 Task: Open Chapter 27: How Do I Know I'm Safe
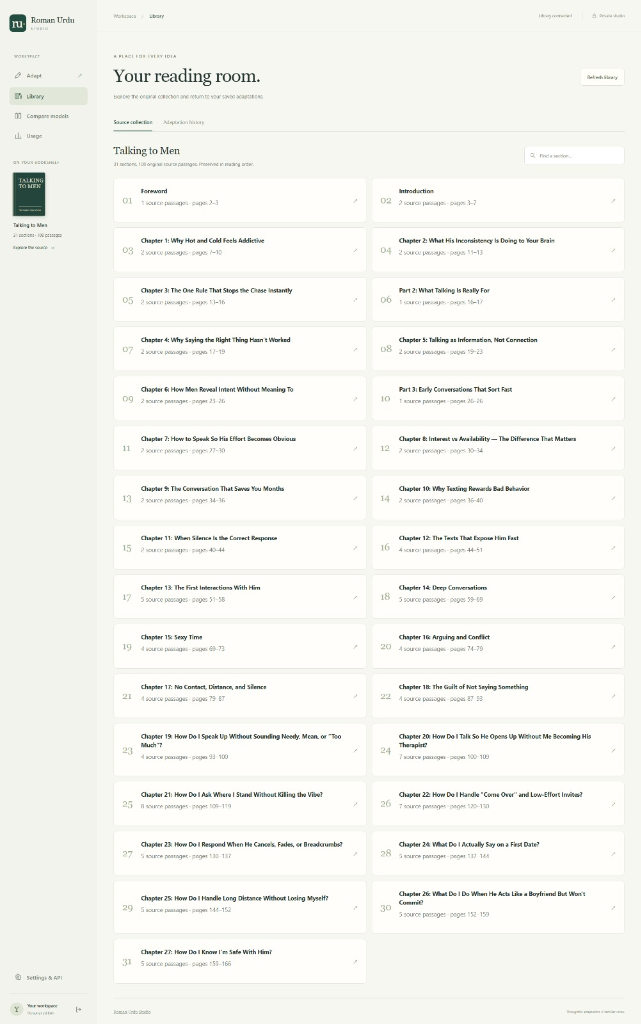pos(240,961)
